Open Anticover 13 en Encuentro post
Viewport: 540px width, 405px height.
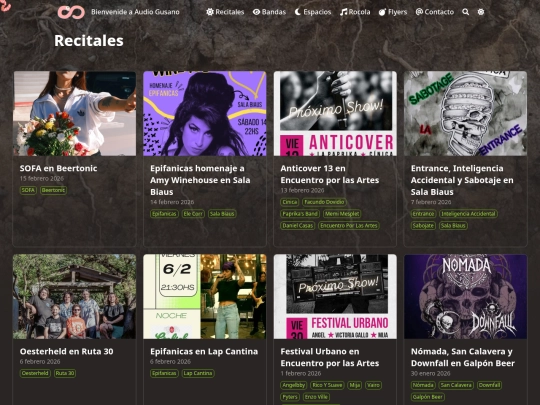click(x=330, y=174)
